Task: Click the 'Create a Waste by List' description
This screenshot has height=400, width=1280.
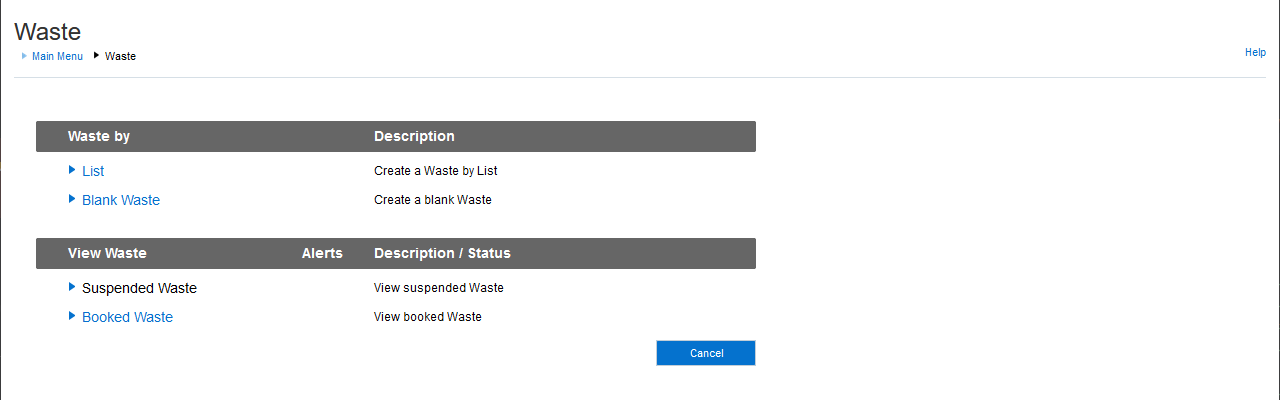Action: tap(435, 171)
